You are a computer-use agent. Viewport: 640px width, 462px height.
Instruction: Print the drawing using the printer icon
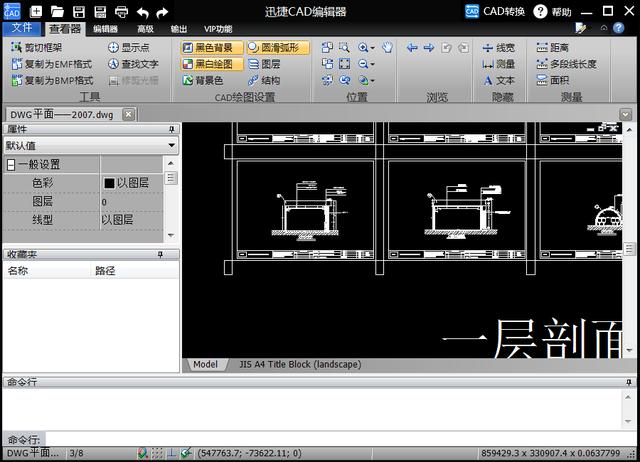pyautogui.click(x=121, y=12)
